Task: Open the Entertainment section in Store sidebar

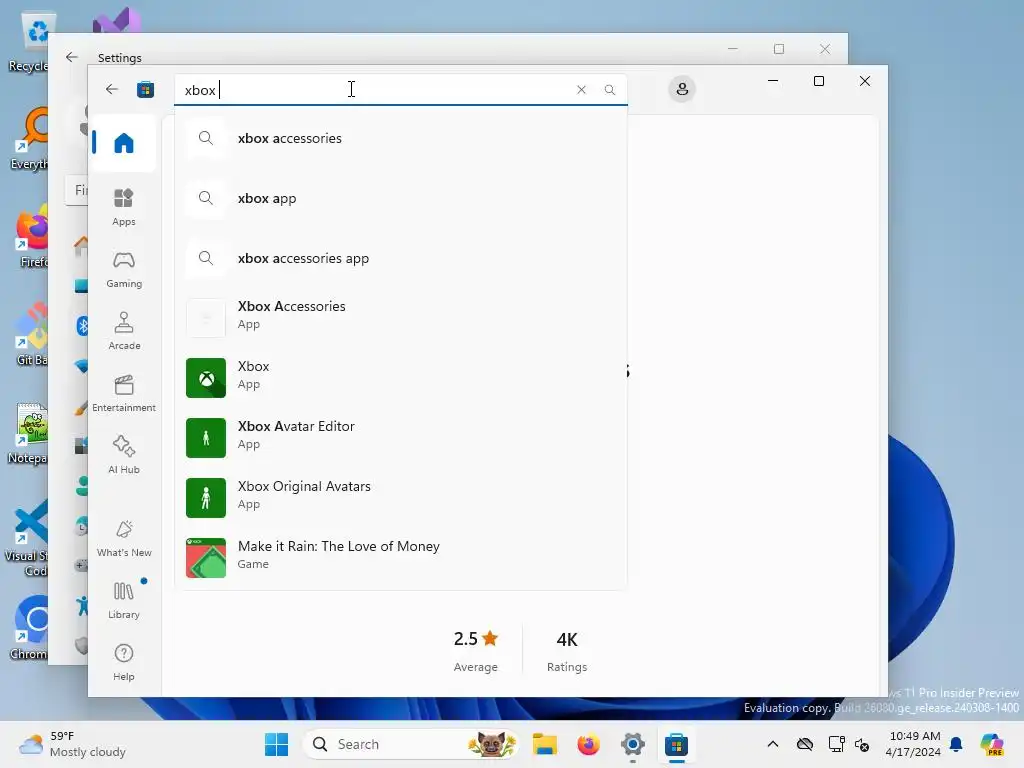Action: pos(123,393)
